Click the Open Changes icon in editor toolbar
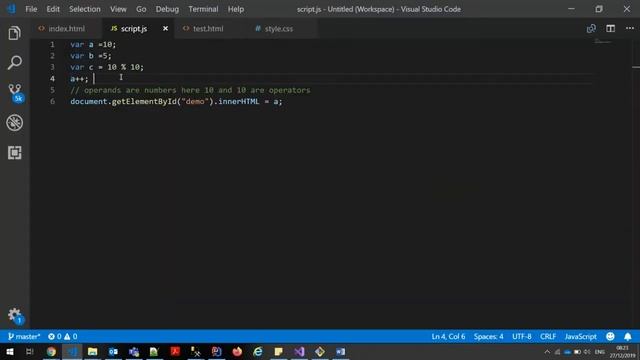Viewport: 640px width, 360px height. tap(591, 29)
